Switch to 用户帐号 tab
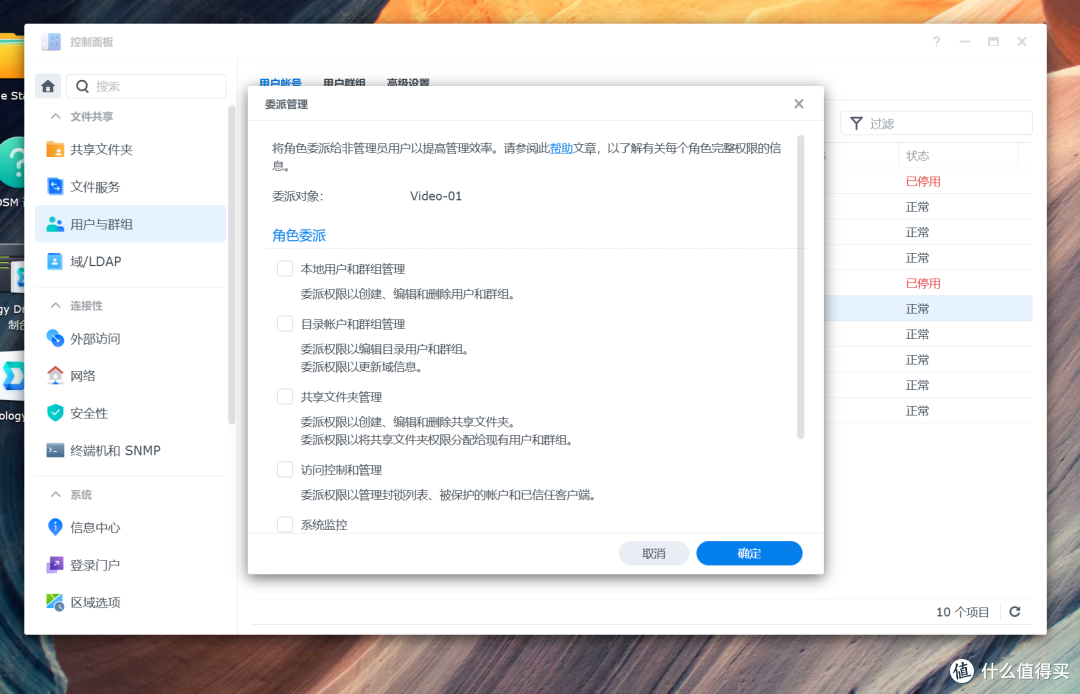Viewport: 1080px width, 694px height. tap(280, 83)
